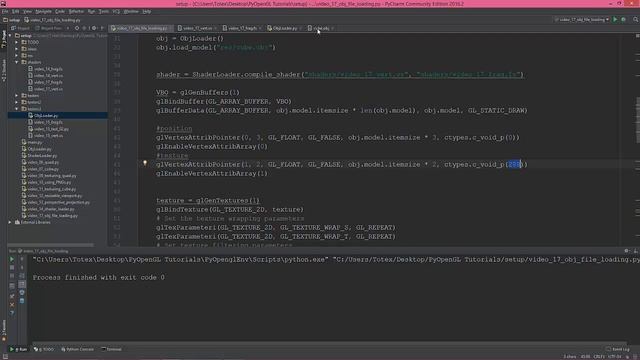Open the Project panel settings gear

94,28
